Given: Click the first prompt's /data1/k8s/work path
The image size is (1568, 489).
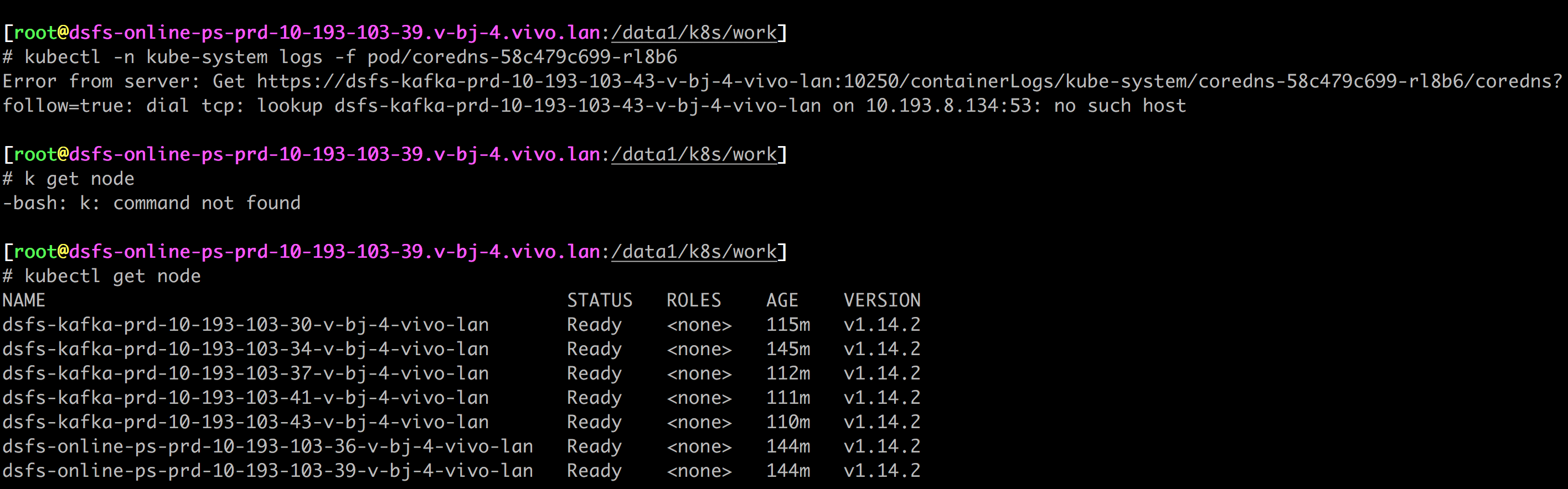Looking at the screenshot, I should [694, 33].
